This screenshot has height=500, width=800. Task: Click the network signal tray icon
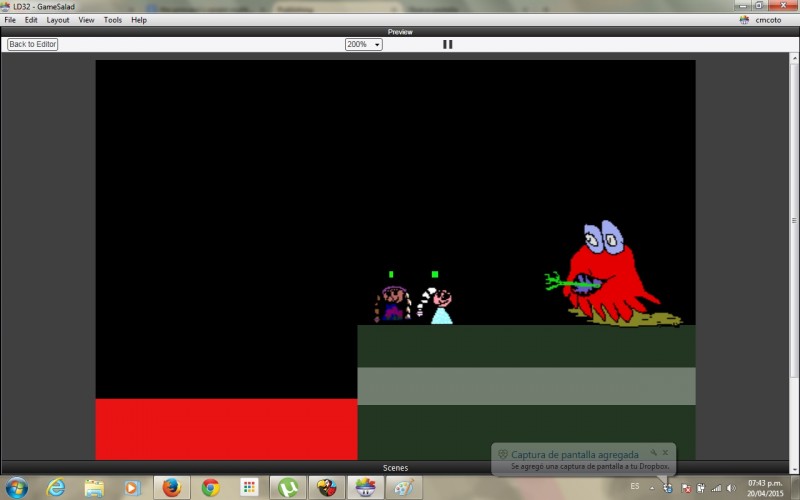tap(716, 488)
